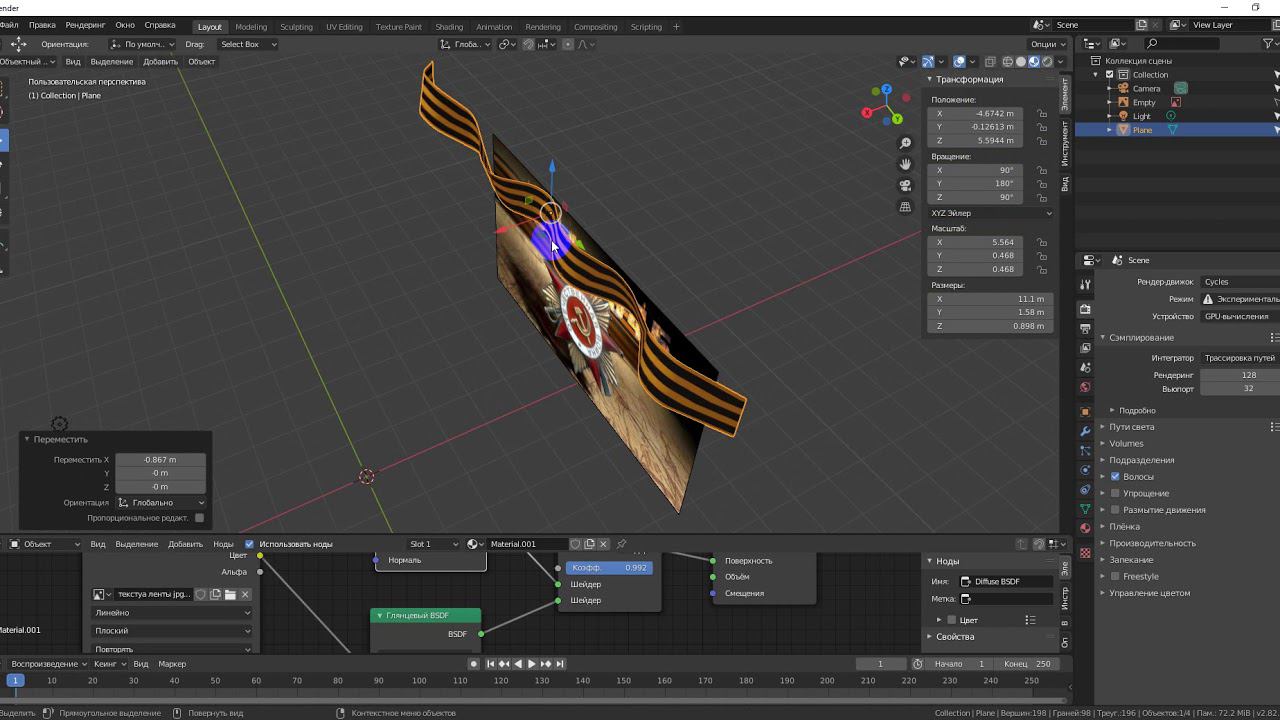The height and width of the screenshot is (720, 1280).
Task: Open the Material properties tab icon
Action: (x=1085, y=528)
